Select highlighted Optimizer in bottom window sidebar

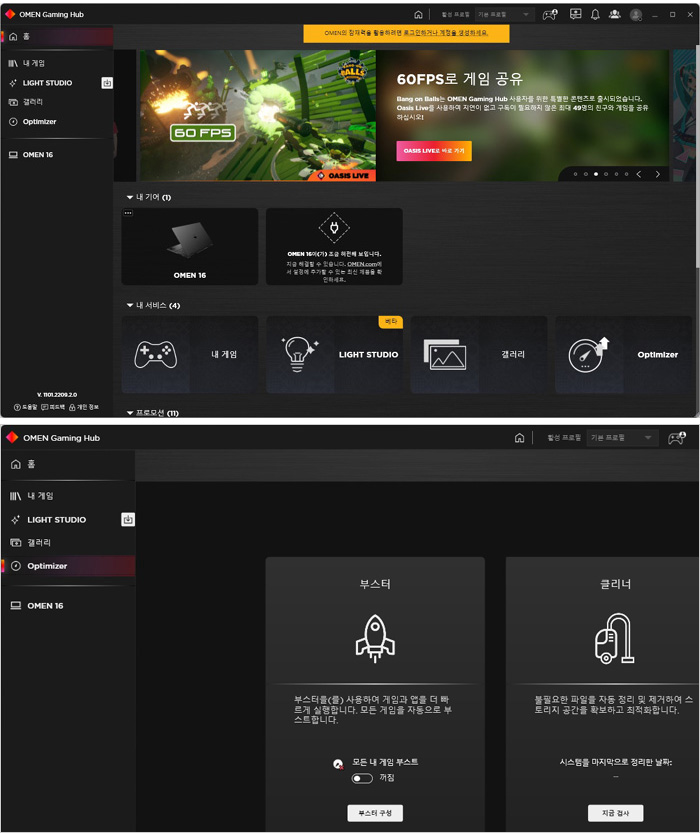coord(68,566)
